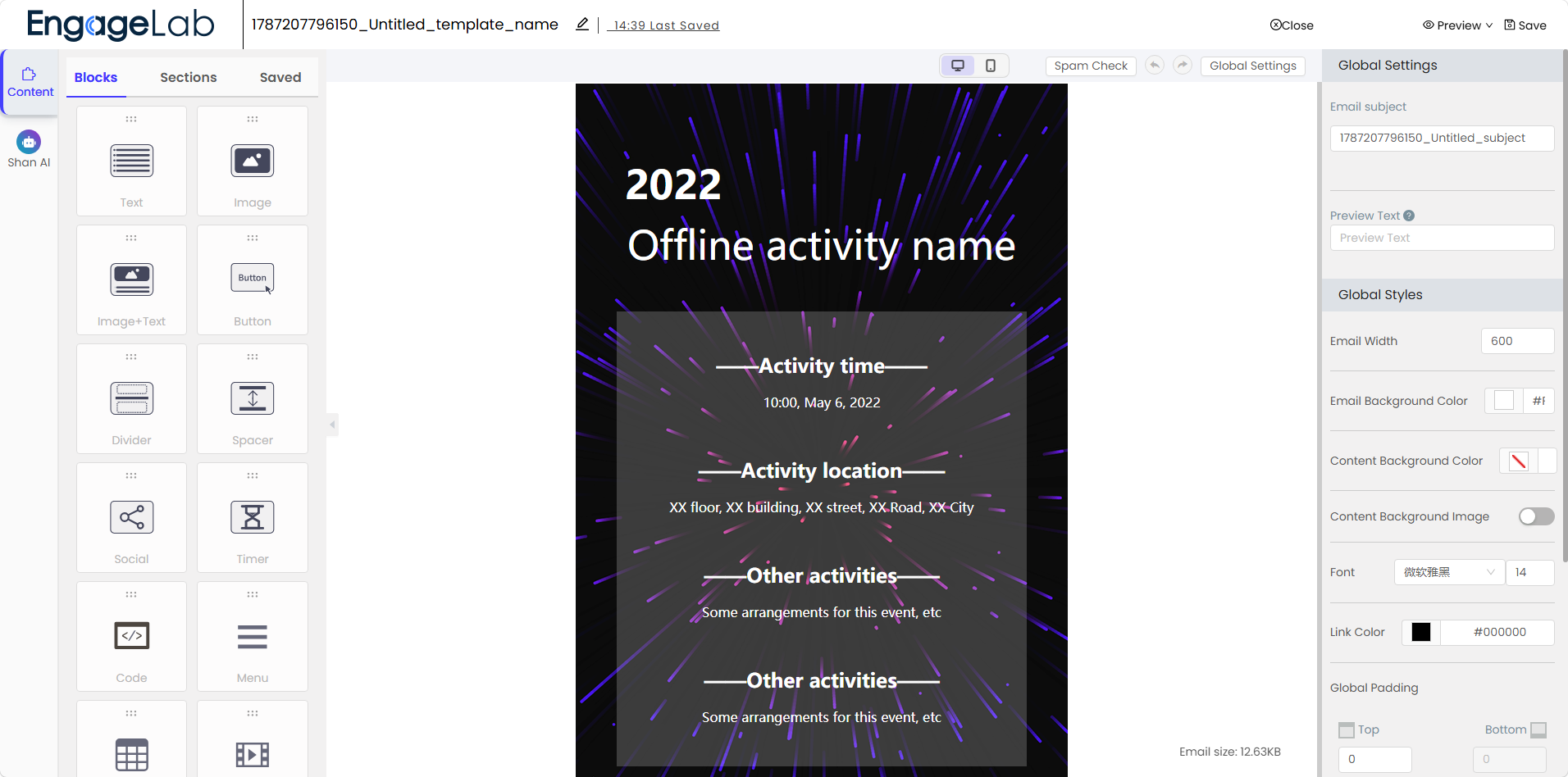Select the Menu block
The image size is (1568, 777).
[253, 636]
